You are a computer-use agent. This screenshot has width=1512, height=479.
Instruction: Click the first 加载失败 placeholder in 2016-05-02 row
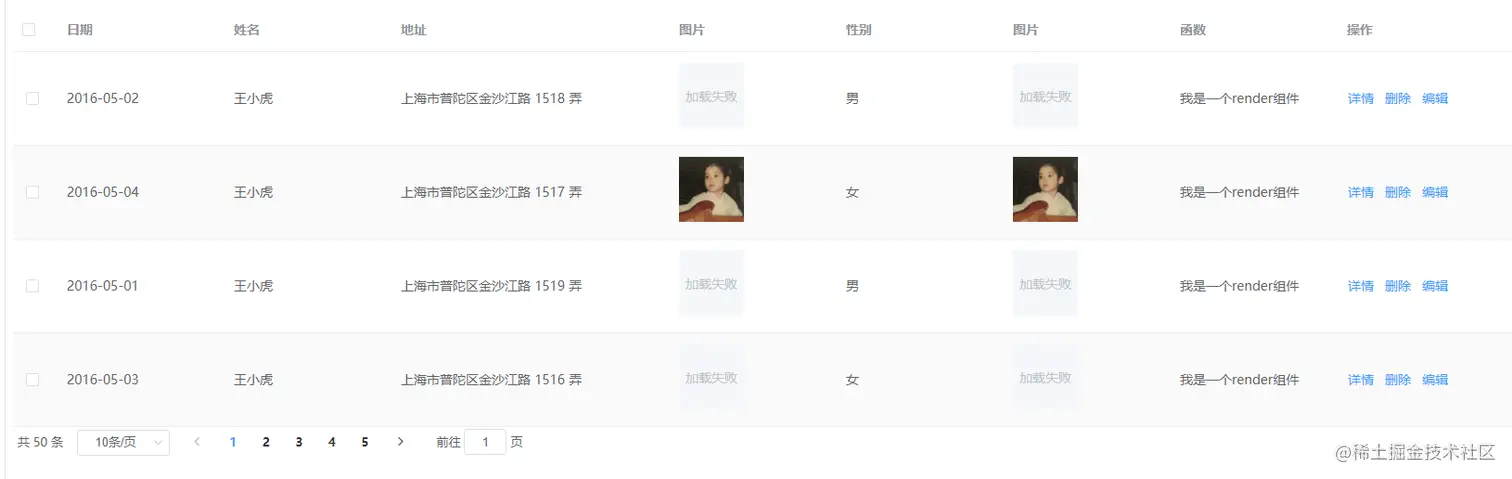[711, 96]
